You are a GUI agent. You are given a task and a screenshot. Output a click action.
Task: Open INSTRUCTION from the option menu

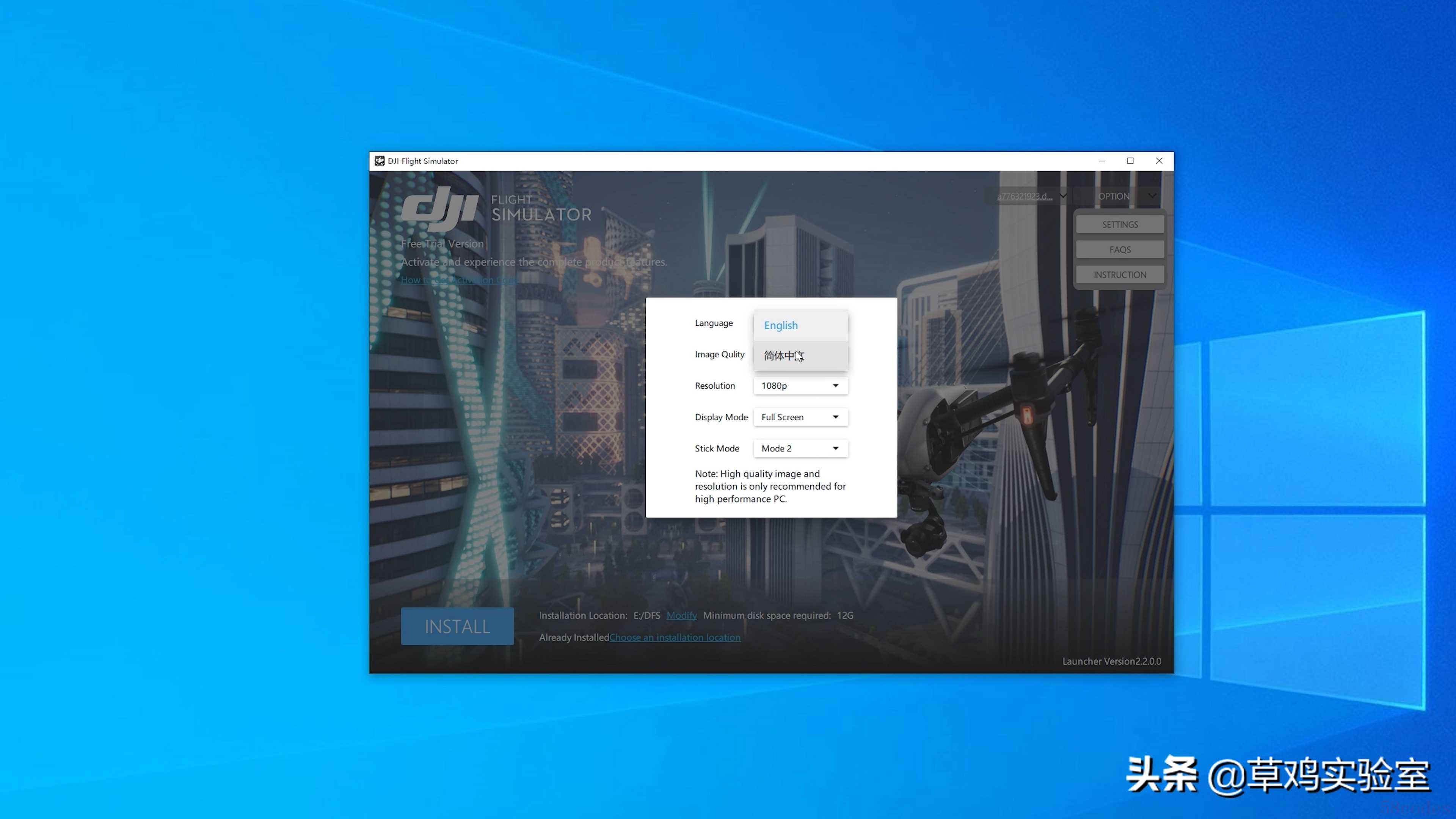coord(1120,275)
